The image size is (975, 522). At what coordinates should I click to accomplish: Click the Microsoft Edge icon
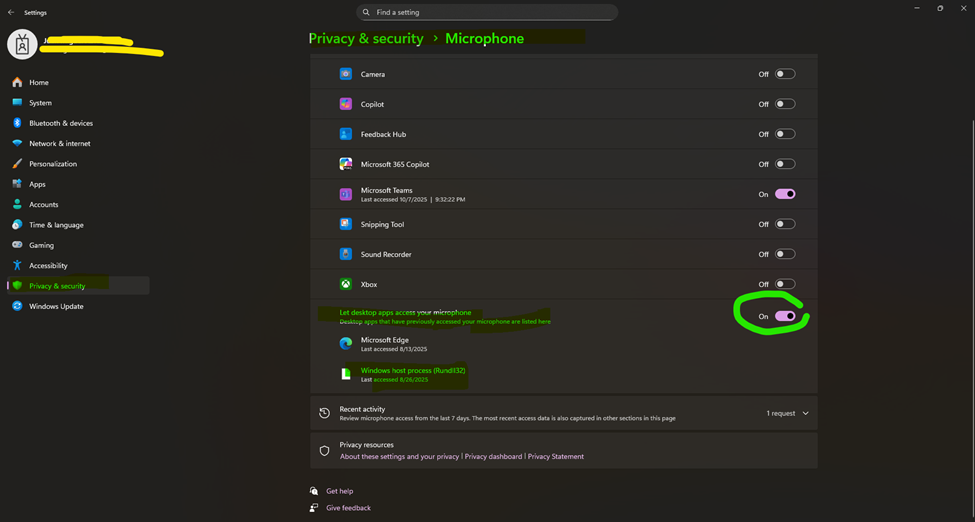point(345,343)
